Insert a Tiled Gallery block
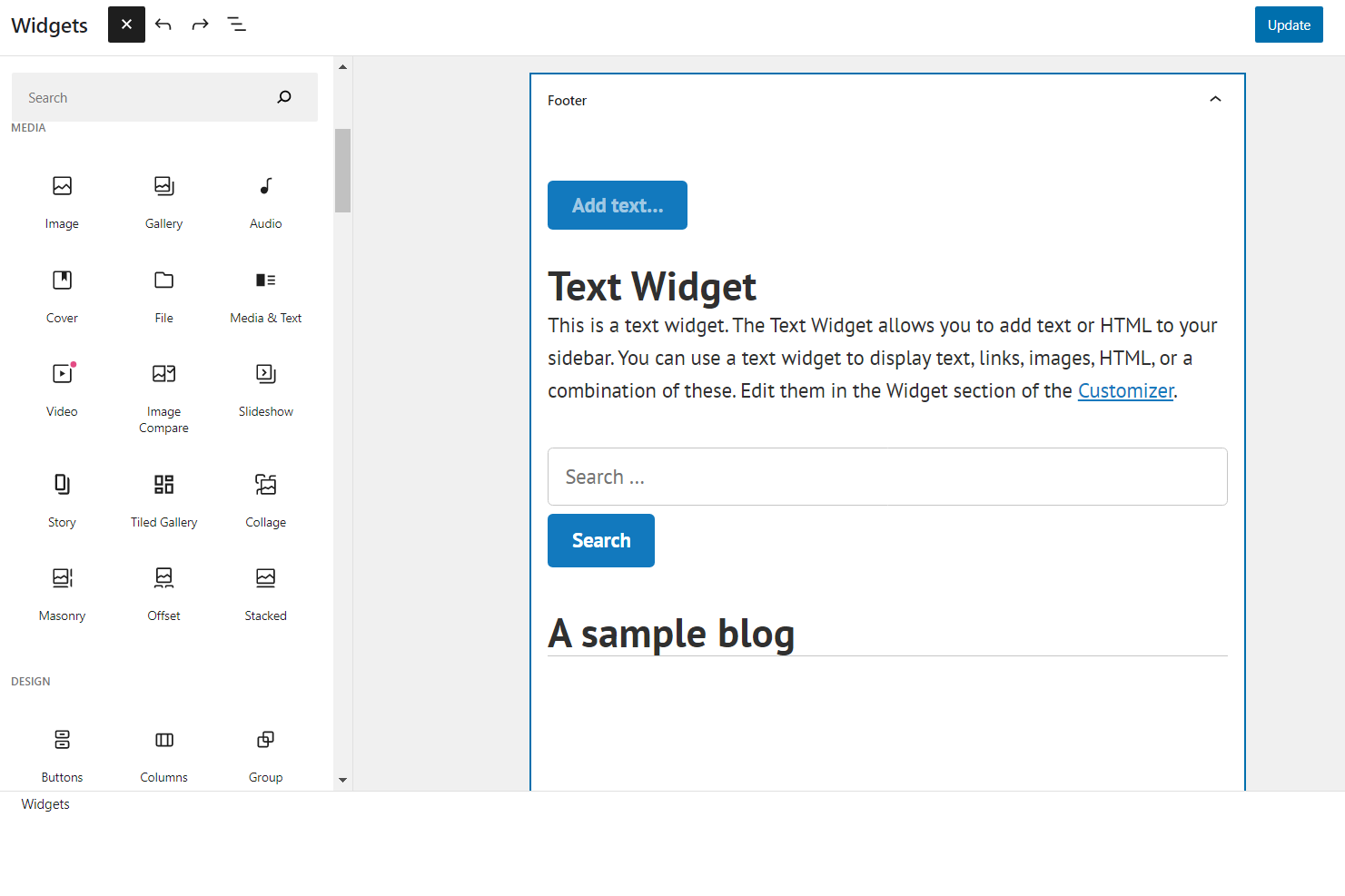 163,501
